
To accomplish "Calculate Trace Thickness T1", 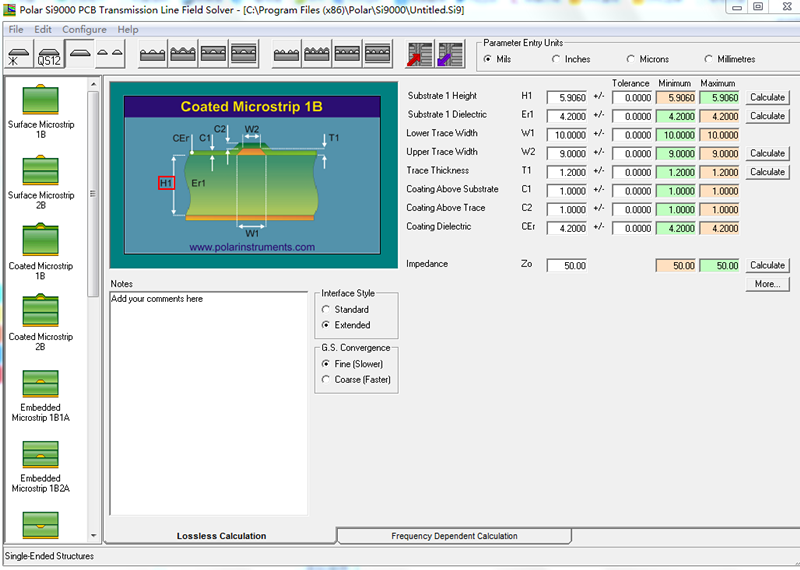I will click(767, 172).
